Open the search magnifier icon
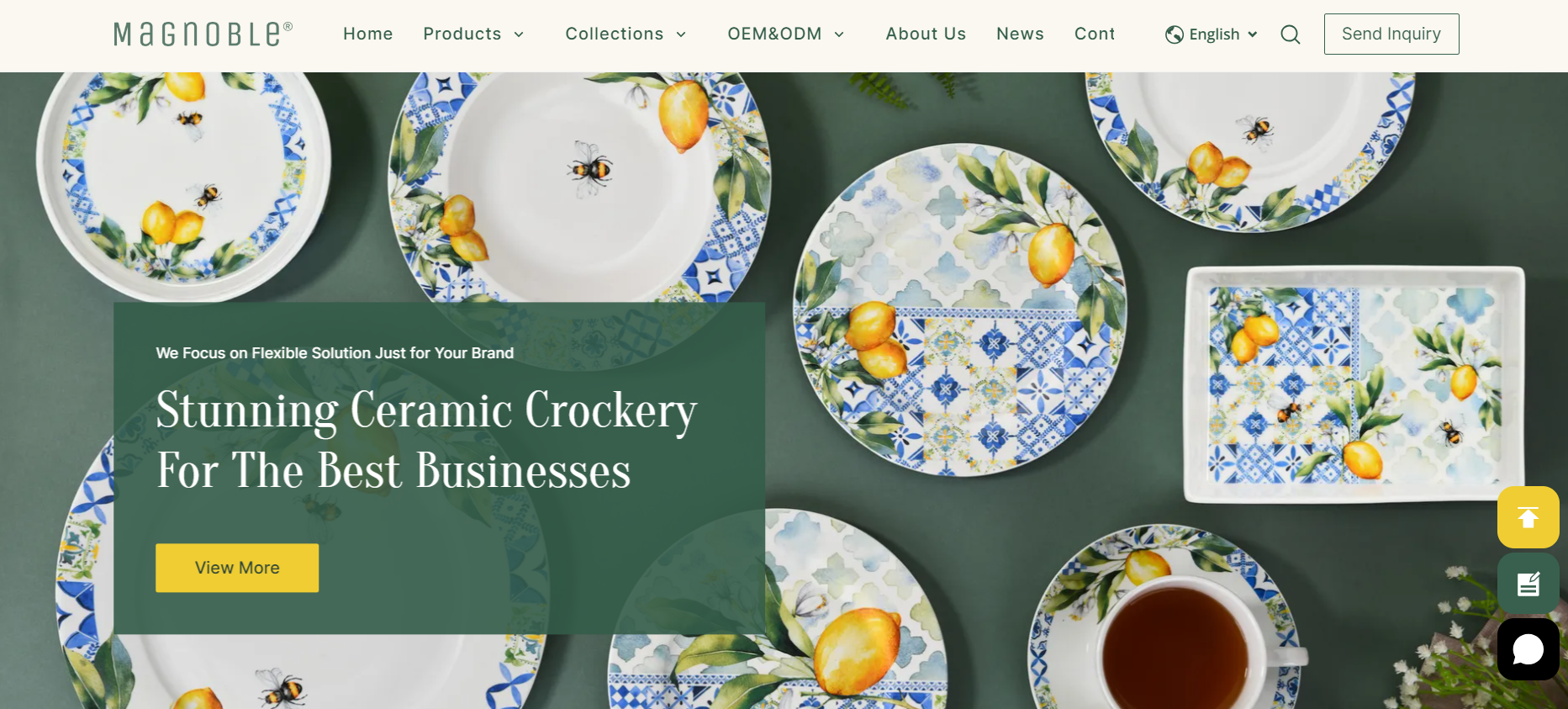The height and width of the screenshot is (709, 1568). pyautogui.click(x=1291, y=34)
